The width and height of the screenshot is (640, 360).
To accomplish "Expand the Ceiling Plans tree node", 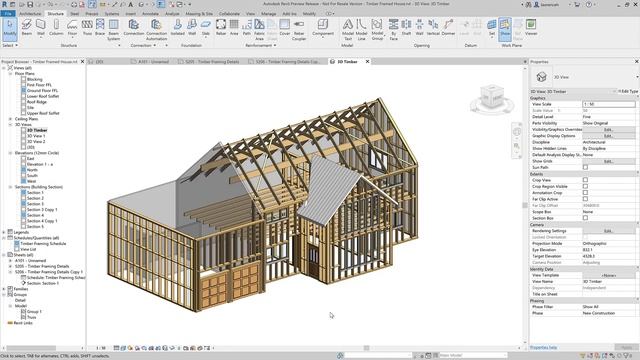I will pos(10,119).
